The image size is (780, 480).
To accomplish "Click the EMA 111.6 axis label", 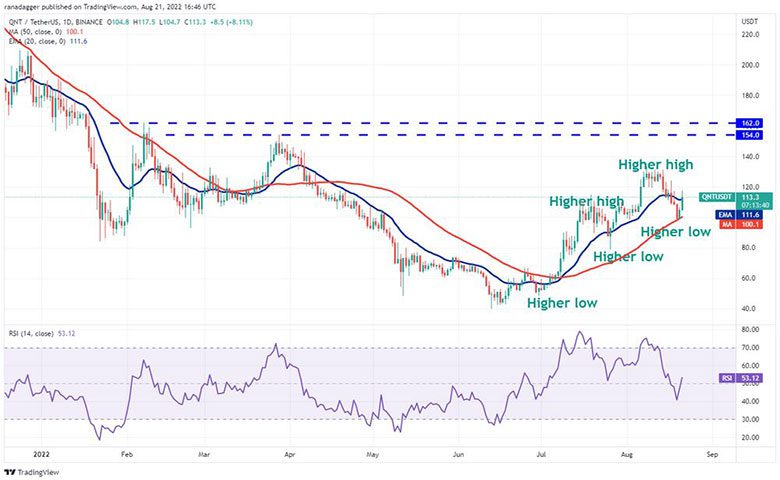I will pos(739,215).
